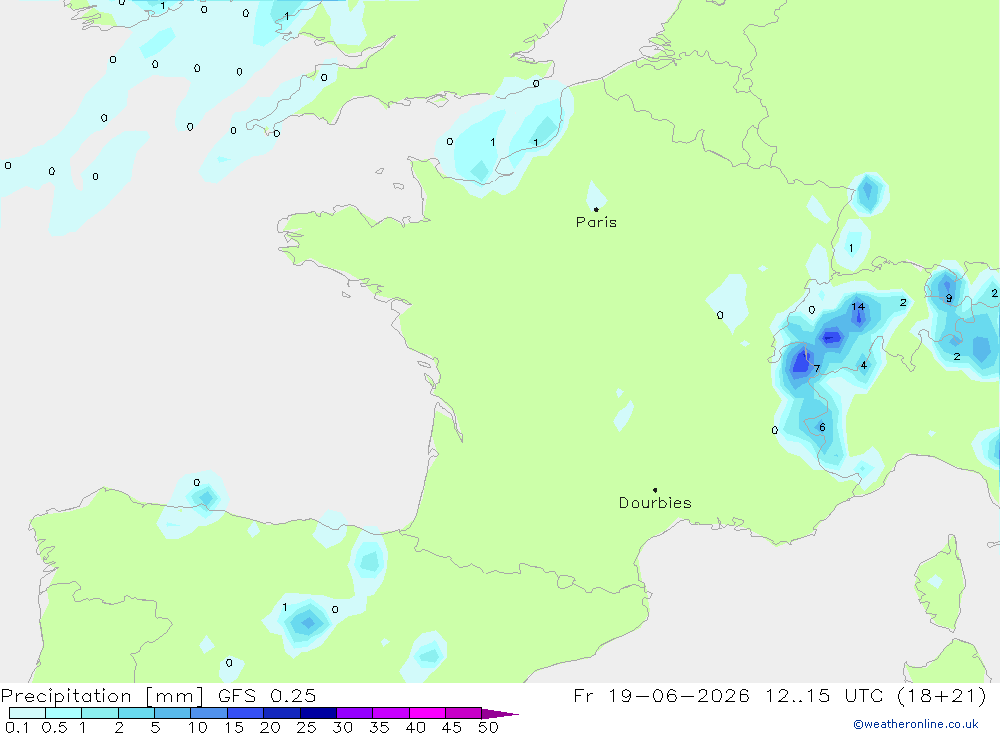Click the '(18+21)' forecast run text

click(942, 695)
